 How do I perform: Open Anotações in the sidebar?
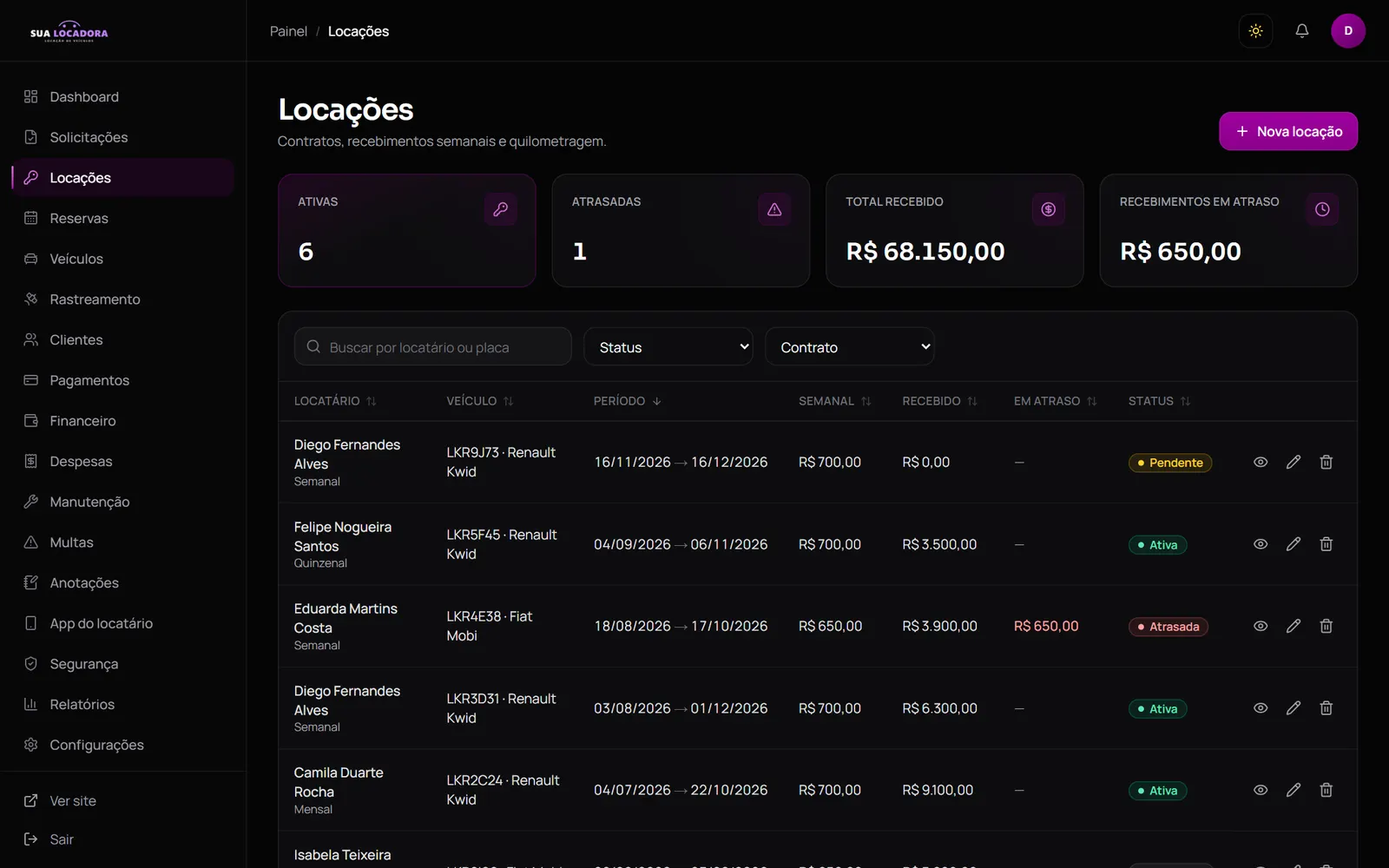(123, 583)
